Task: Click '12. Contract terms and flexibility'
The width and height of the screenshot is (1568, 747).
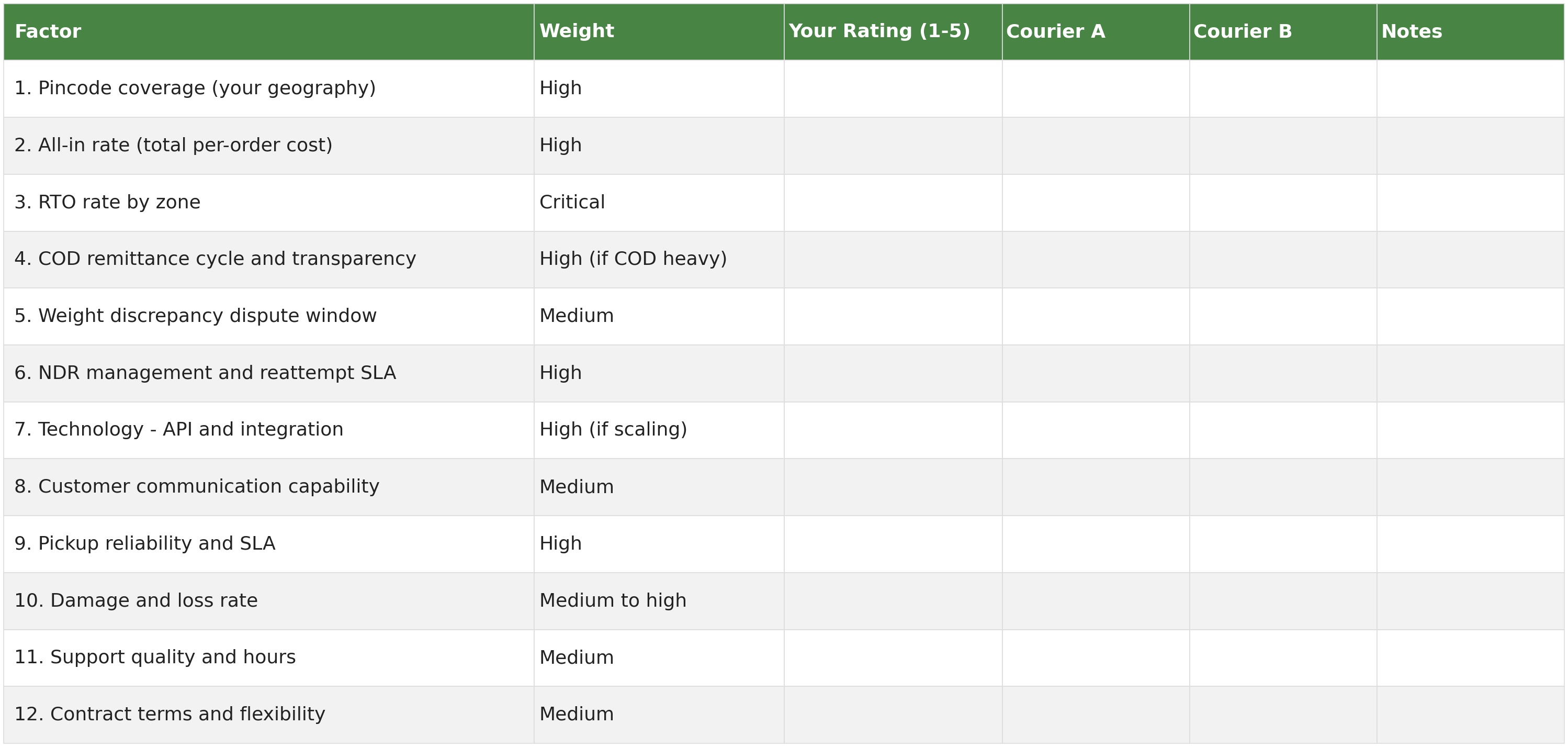Action: (x=268, y=715)
